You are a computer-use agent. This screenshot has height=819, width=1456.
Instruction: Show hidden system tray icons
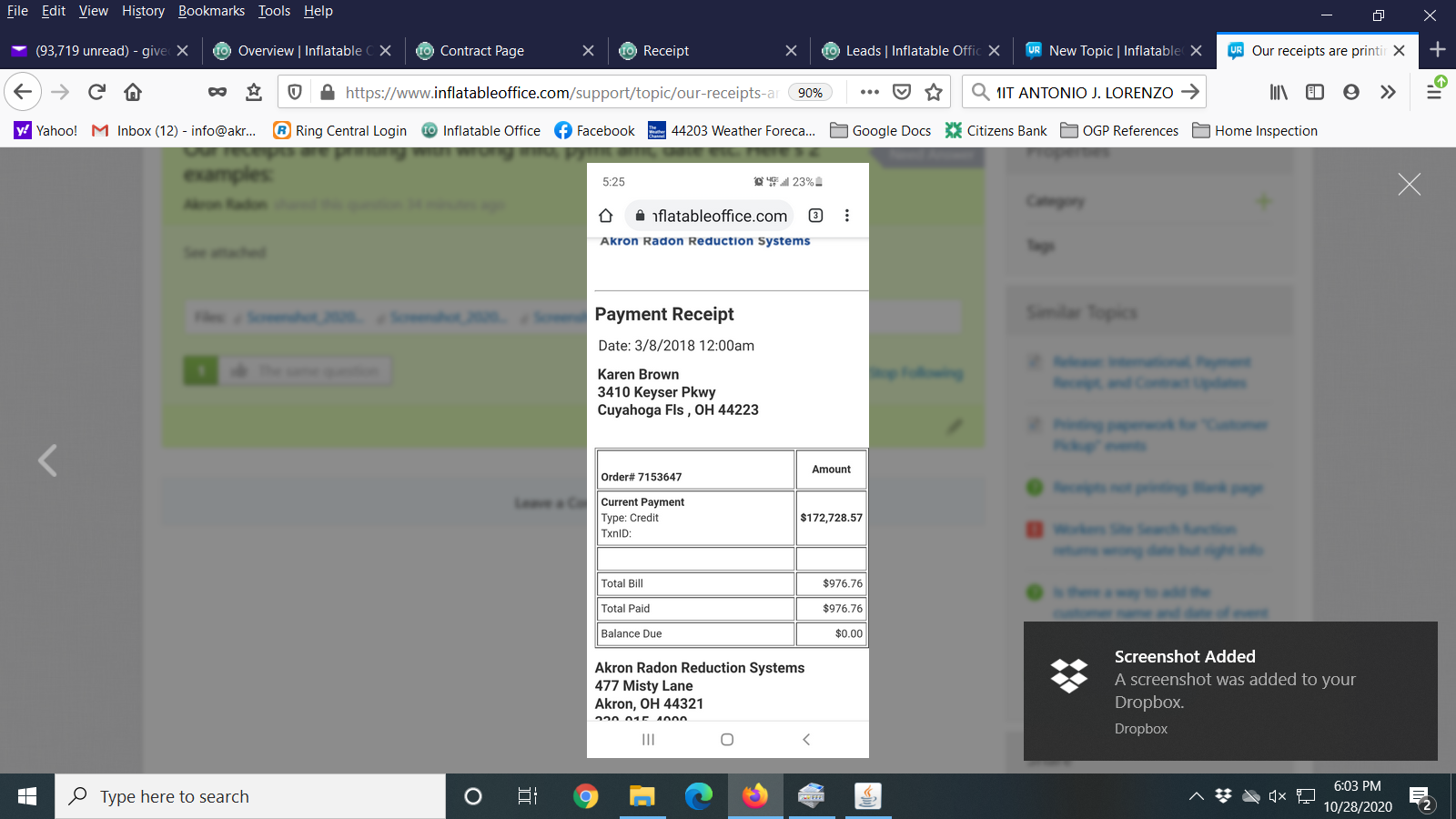pos(1196,796)
